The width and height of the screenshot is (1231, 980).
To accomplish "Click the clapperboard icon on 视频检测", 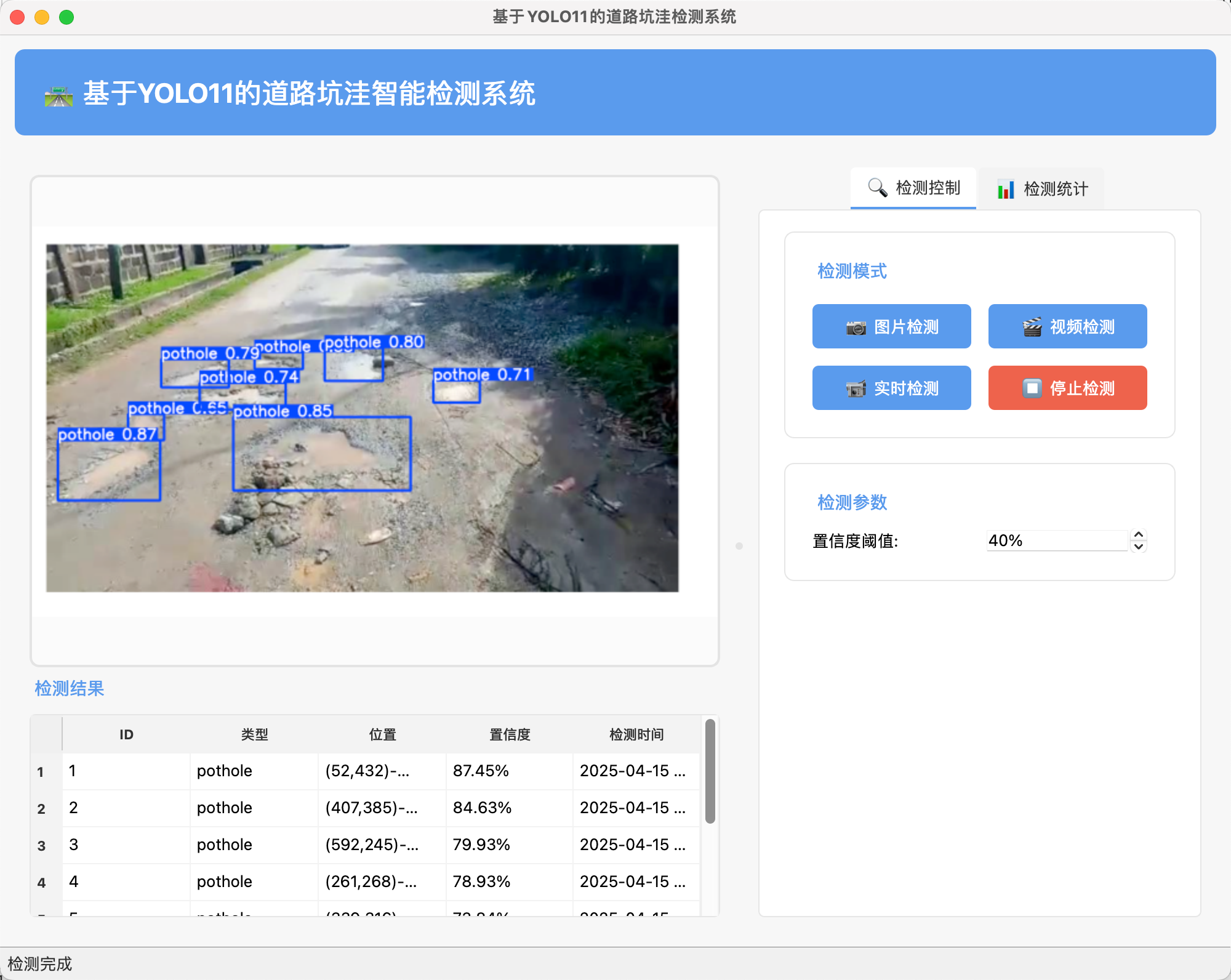I will [1032, 327].
